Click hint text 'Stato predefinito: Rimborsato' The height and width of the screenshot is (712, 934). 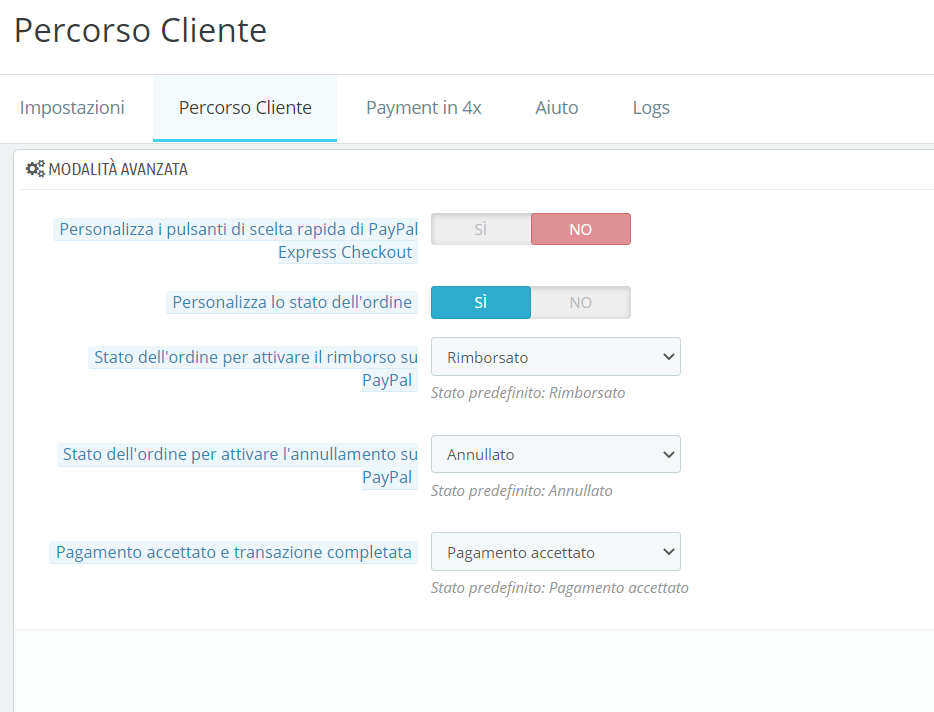tap(528, 393)
